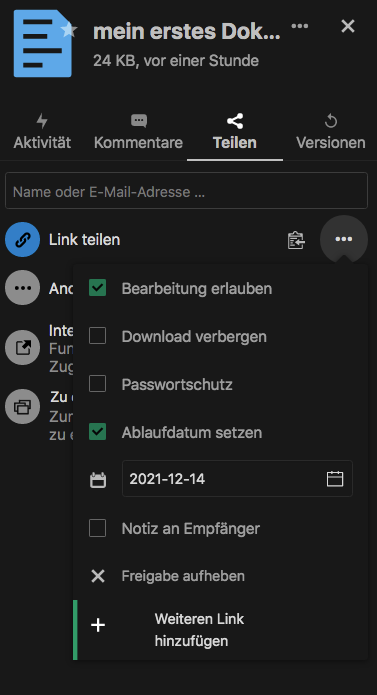The image size is (377, 695).
Task: Toggle favorite star on document icon
Action: coord(69,30)
